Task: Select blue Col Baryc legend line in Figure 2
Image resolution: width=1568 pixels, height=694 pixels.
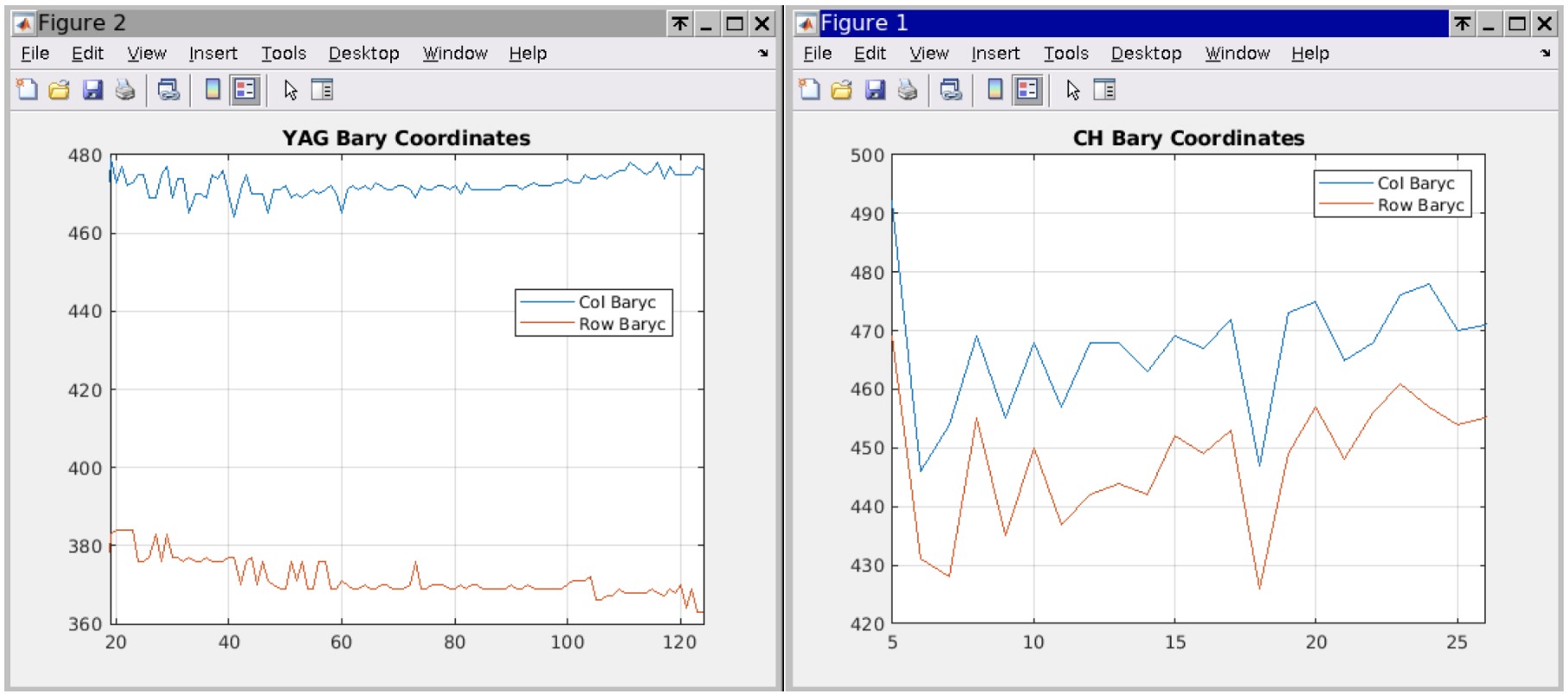Action: coord(547,302)
